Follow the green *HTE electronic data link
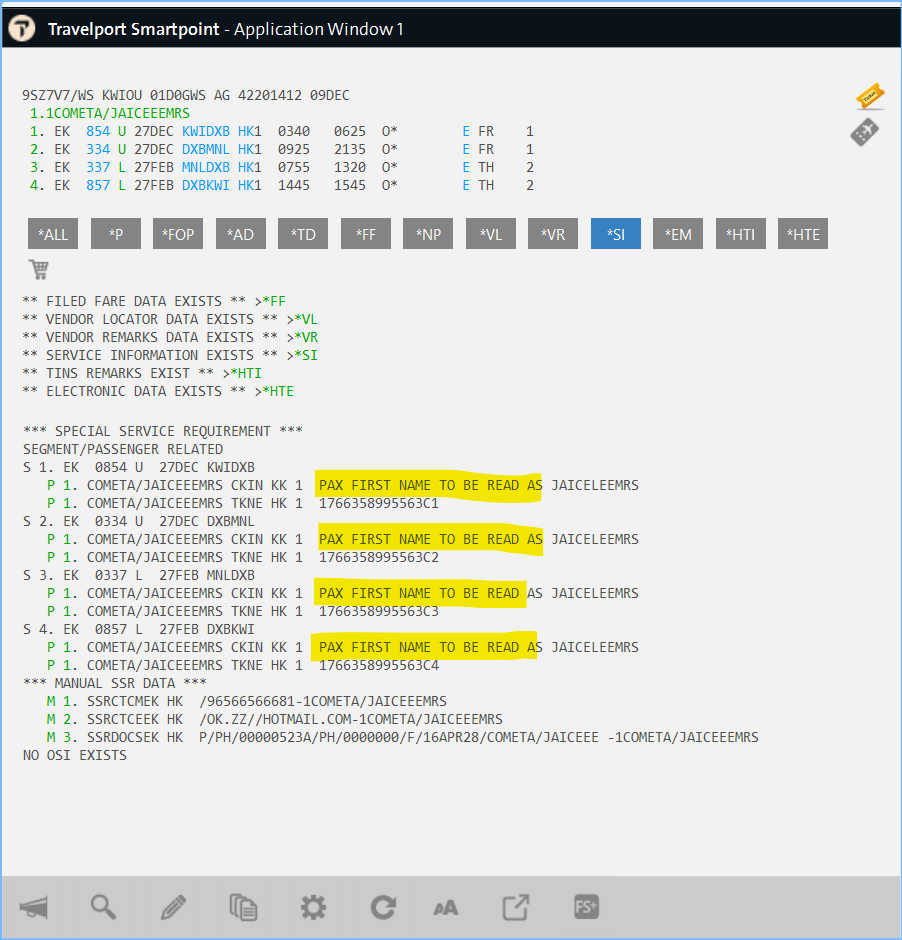Viewport: 902px width, 940px height. point(278,391)
